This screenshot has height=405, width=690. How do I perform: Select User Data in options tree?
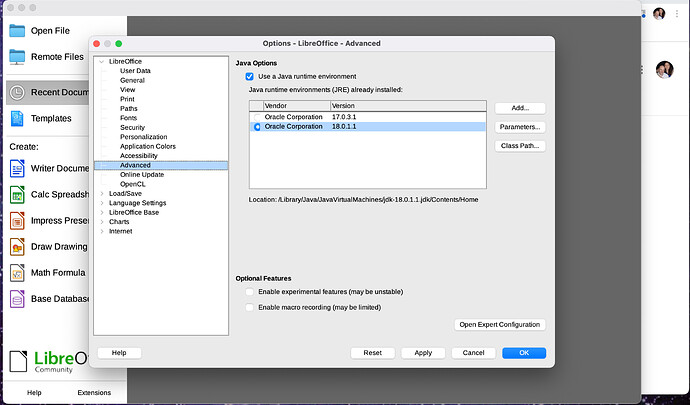tap(135, 71)
